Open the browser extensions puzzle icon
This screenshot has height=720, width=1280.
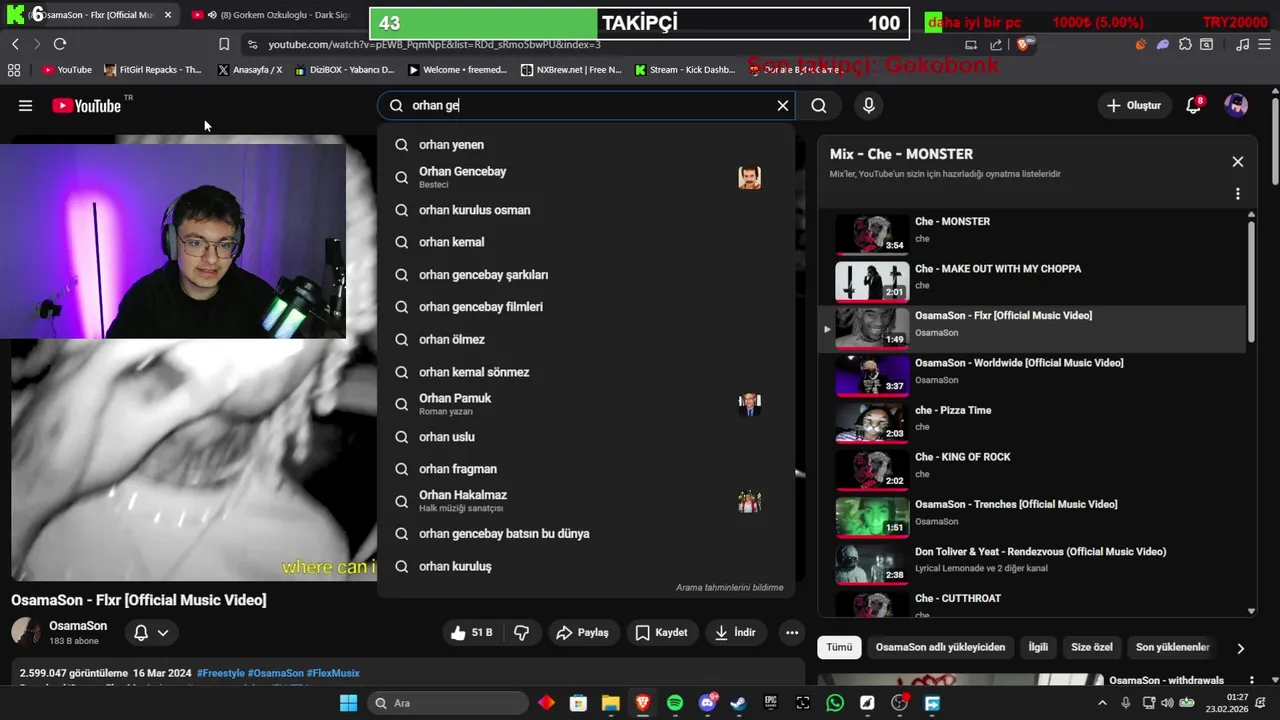tap(1185, 44)
